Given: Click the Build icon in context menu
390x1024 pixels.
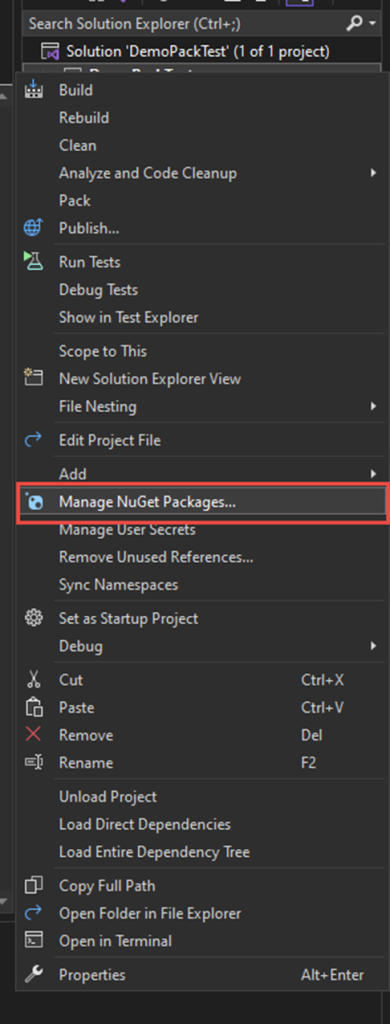Looking at the screenshot, I should 33,91.
